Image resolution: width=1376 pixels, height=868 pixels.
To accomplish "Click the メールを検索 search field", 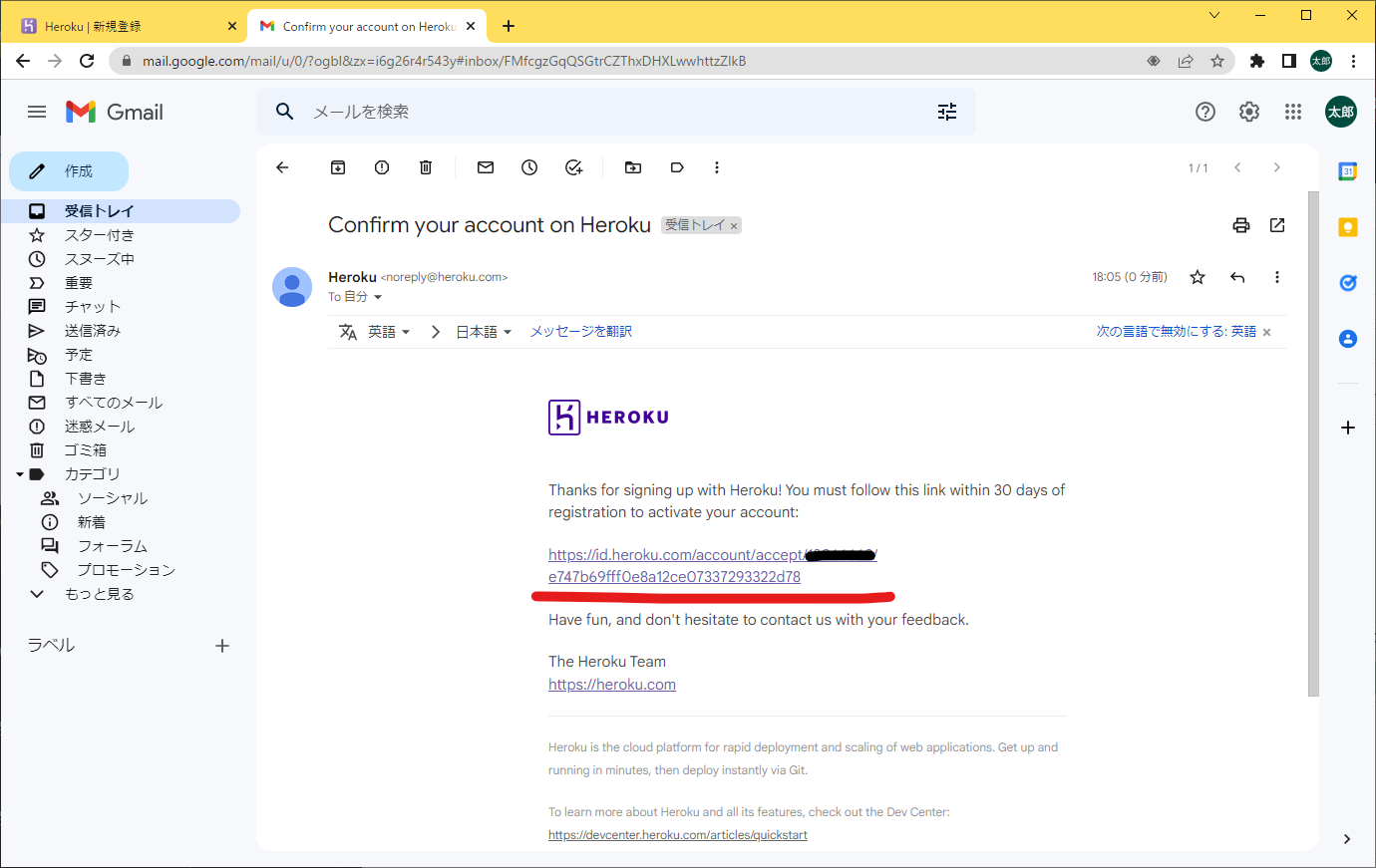I will click(x=618, y=112).
